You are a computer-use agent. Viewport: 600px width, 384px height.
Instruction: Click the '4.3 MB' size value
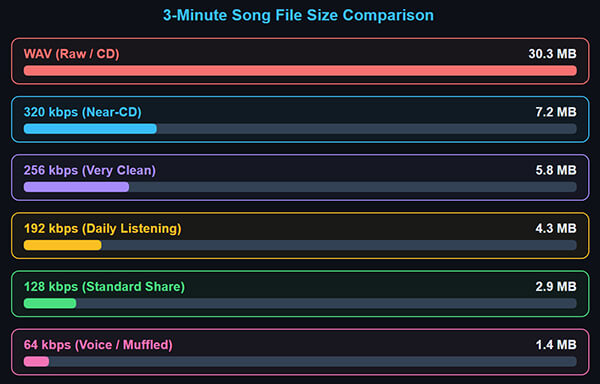click(556, 228)
